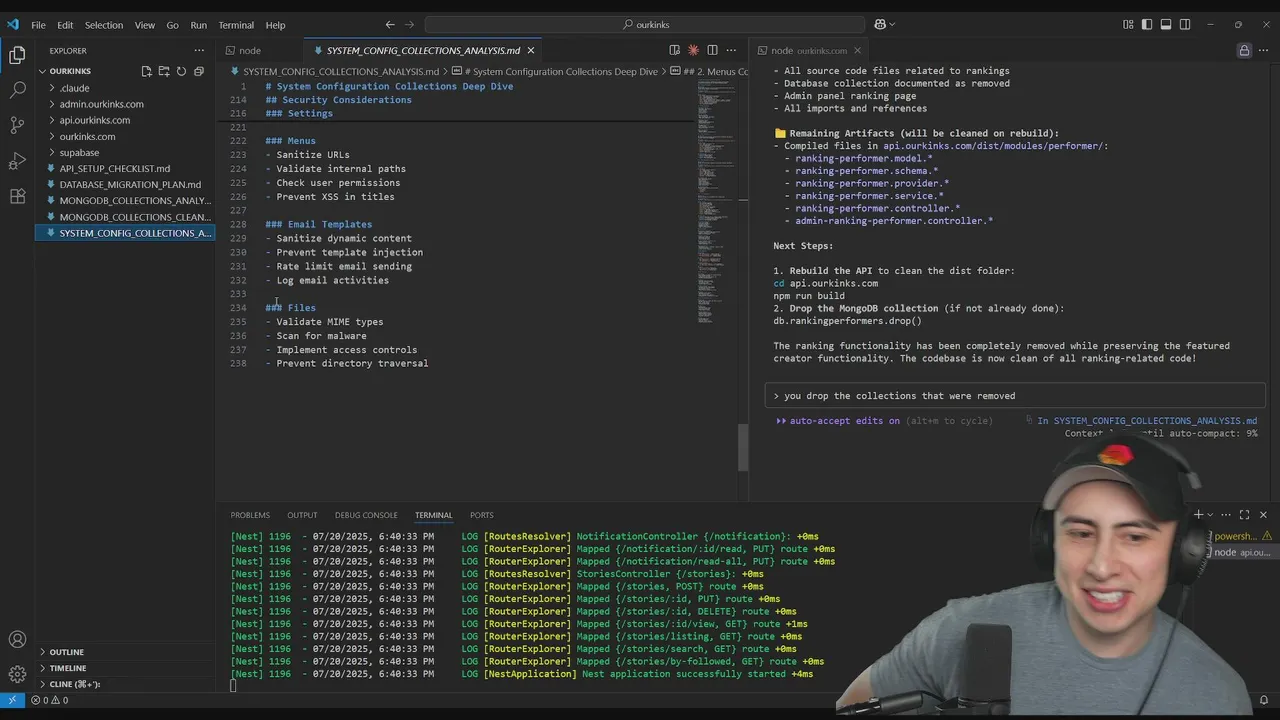The width and height of the screenshot is (1280, 720).
Task: Open the Extensions view
Action: [x=17, y=197]
